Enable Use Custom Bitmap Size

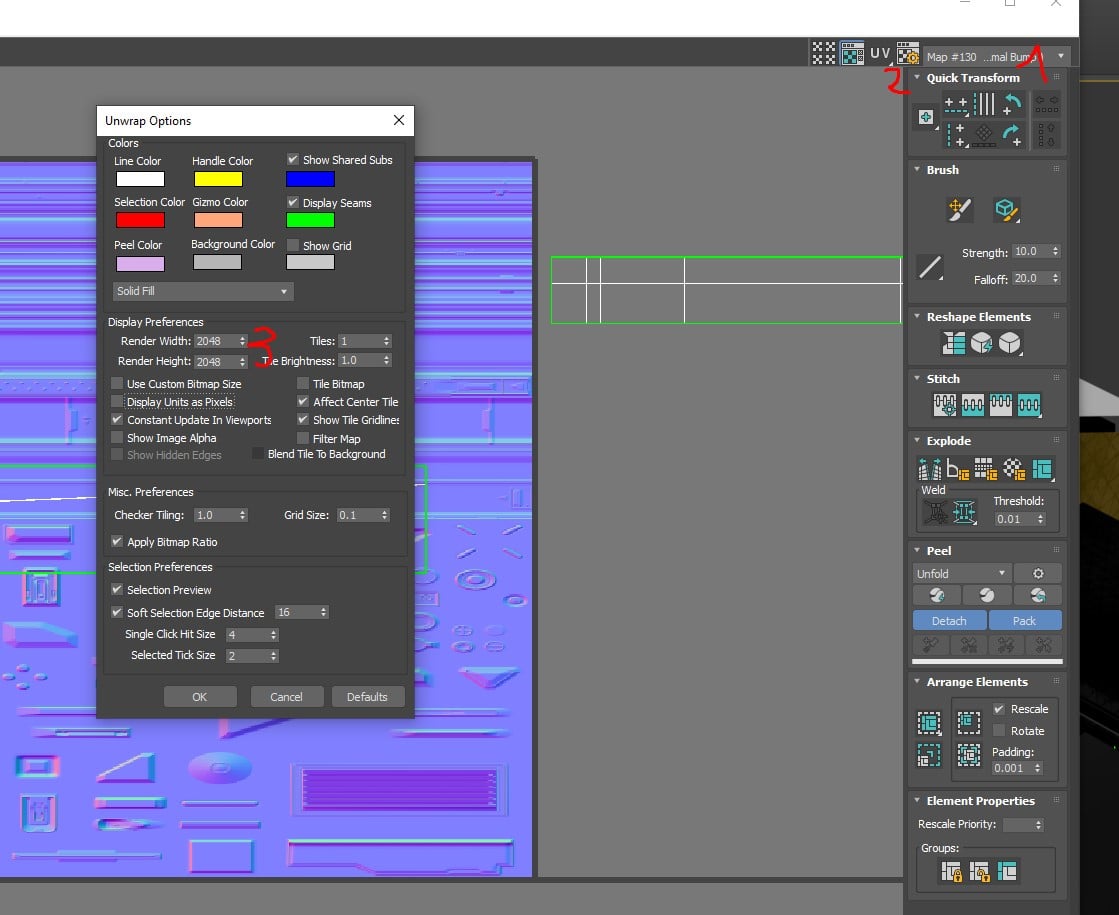[x=117, y=383]
